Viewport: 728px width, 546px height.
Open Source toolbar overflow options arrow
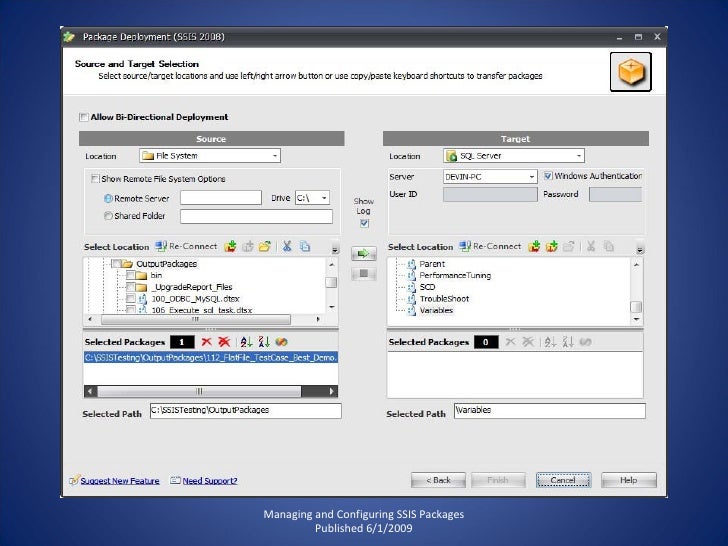335,249
